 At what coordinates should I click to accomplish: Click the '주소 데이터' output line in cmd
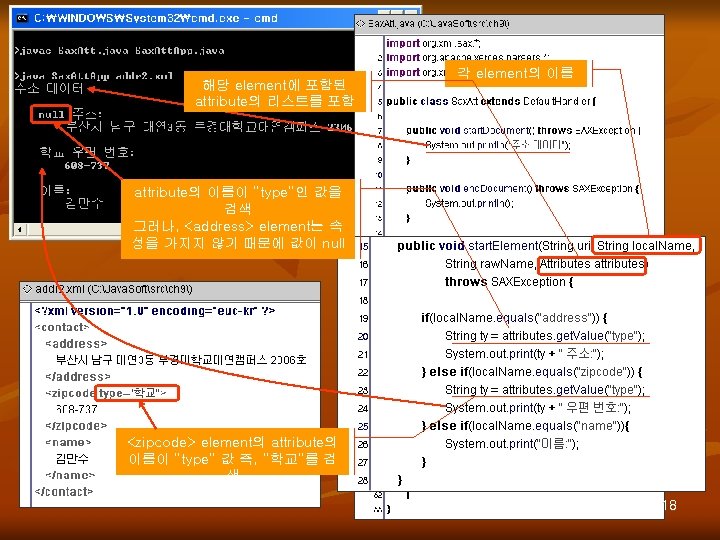49,88
